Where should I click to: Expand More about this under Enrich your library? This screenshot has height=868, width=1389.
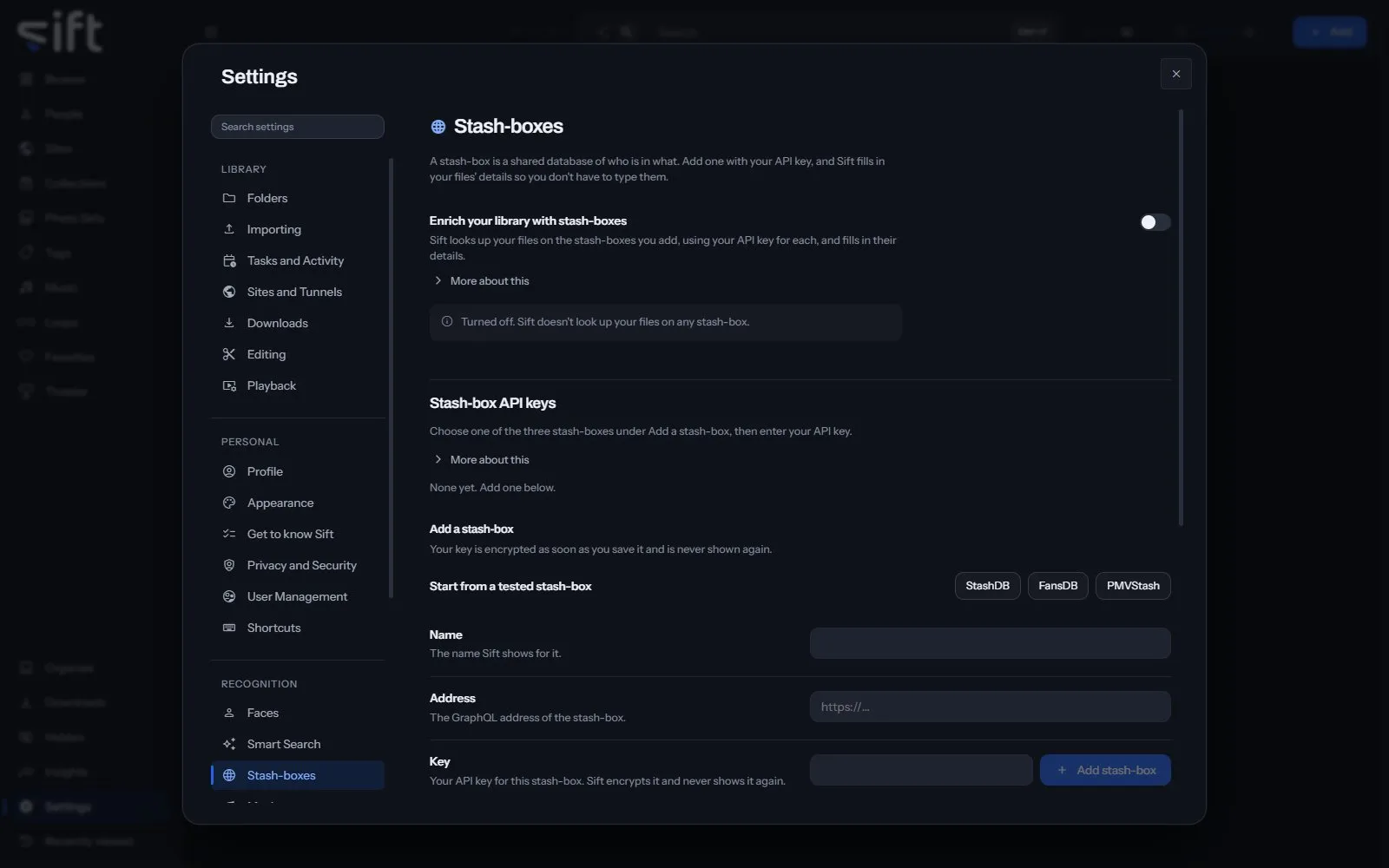[482, 281]
